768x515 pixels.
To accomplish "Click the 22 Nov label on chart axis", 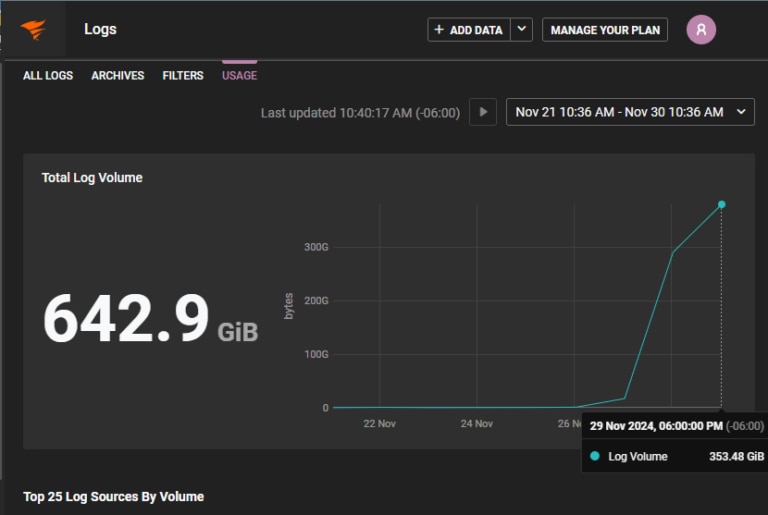I will 379,423.
